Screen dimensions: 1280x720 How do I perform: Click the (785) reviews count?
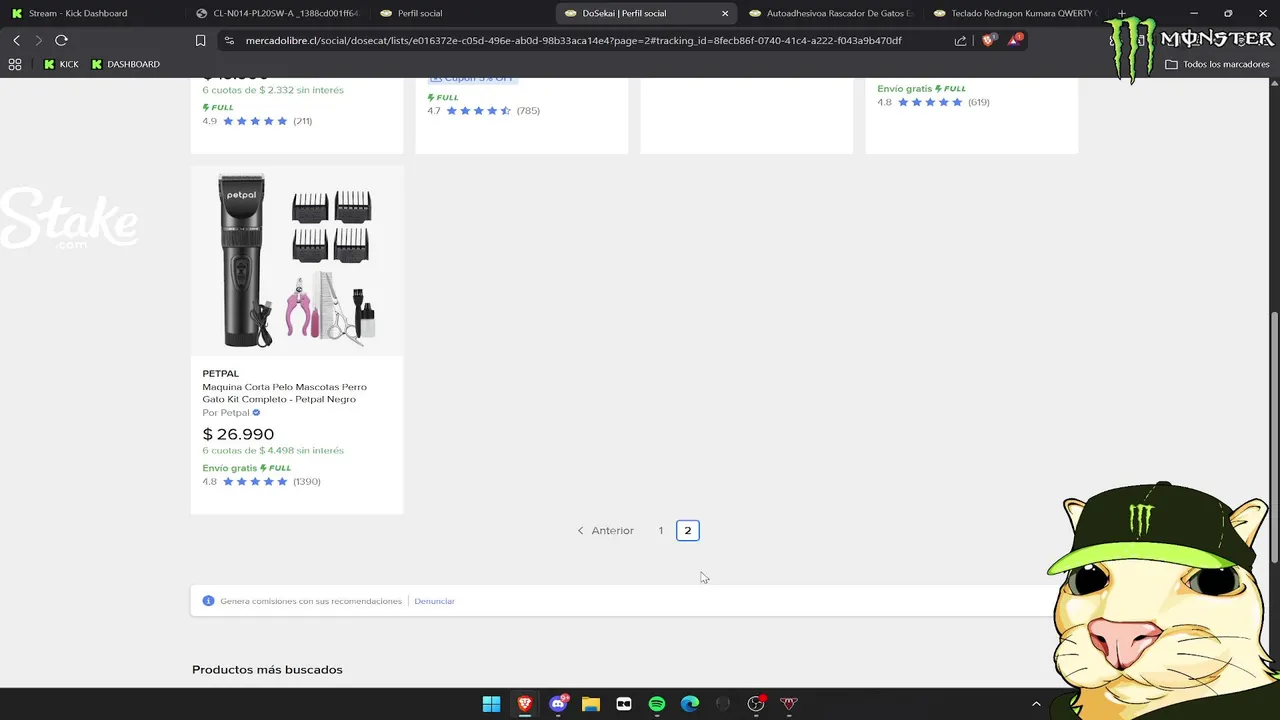coord(528,111)
